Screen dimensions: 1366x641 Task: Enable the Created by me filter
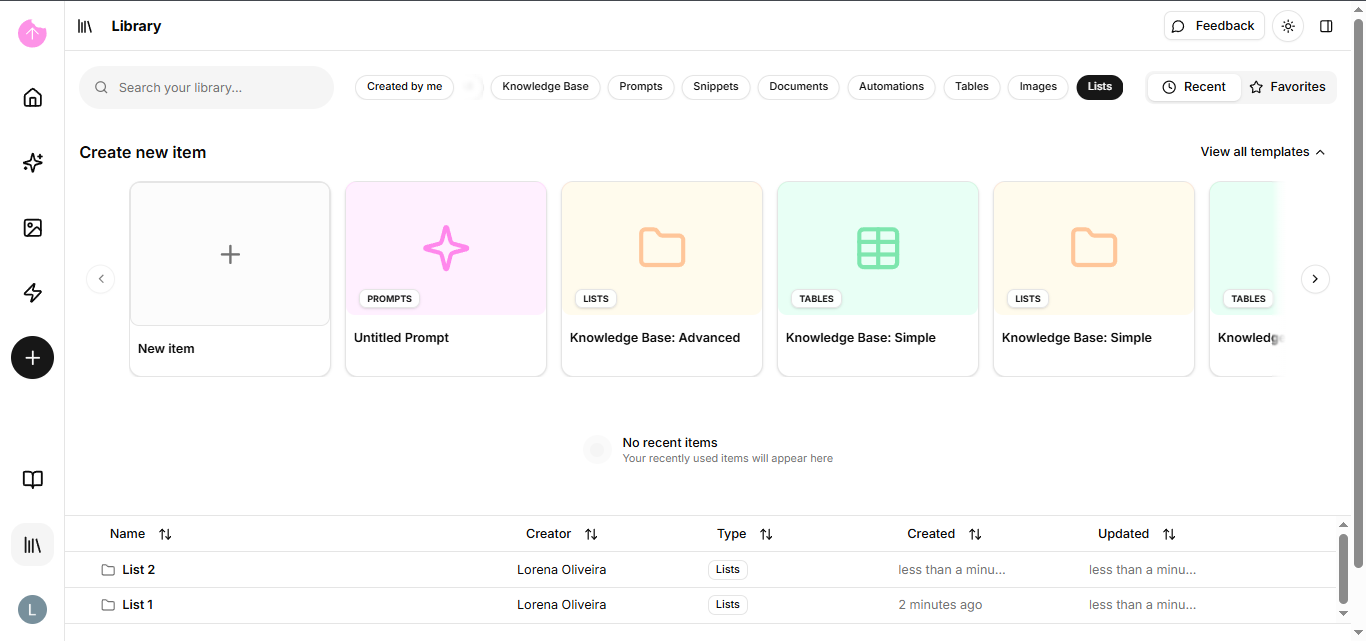[x=404, y=87]
